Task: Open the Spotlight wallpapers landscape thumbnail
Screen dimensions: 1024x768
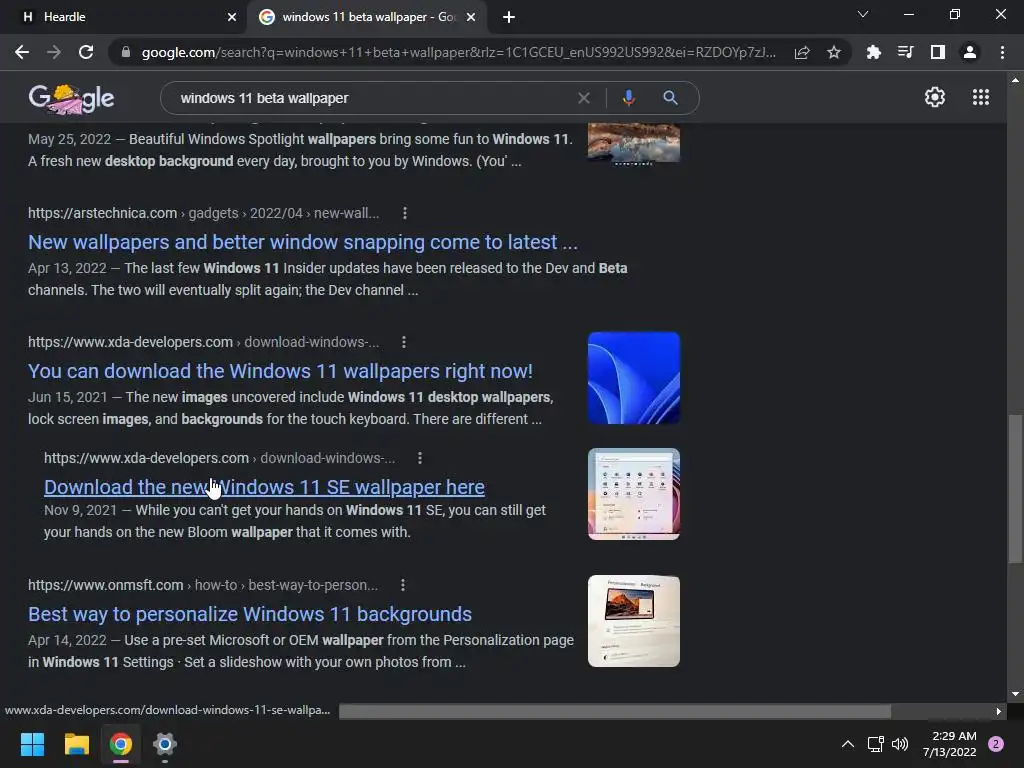Action: point(633,143)
